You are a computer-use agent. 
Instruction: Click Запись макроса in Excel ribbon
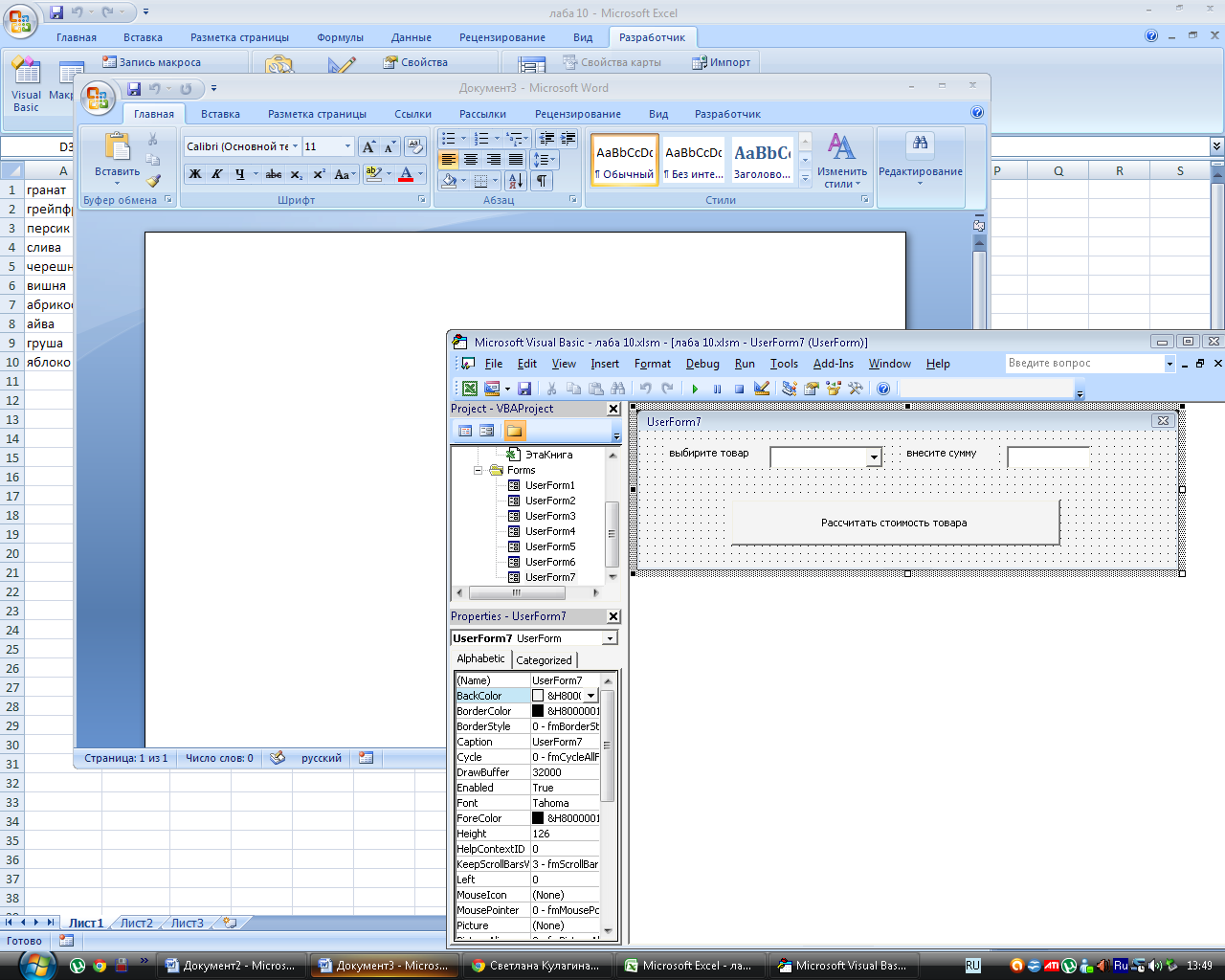(151, 62)
